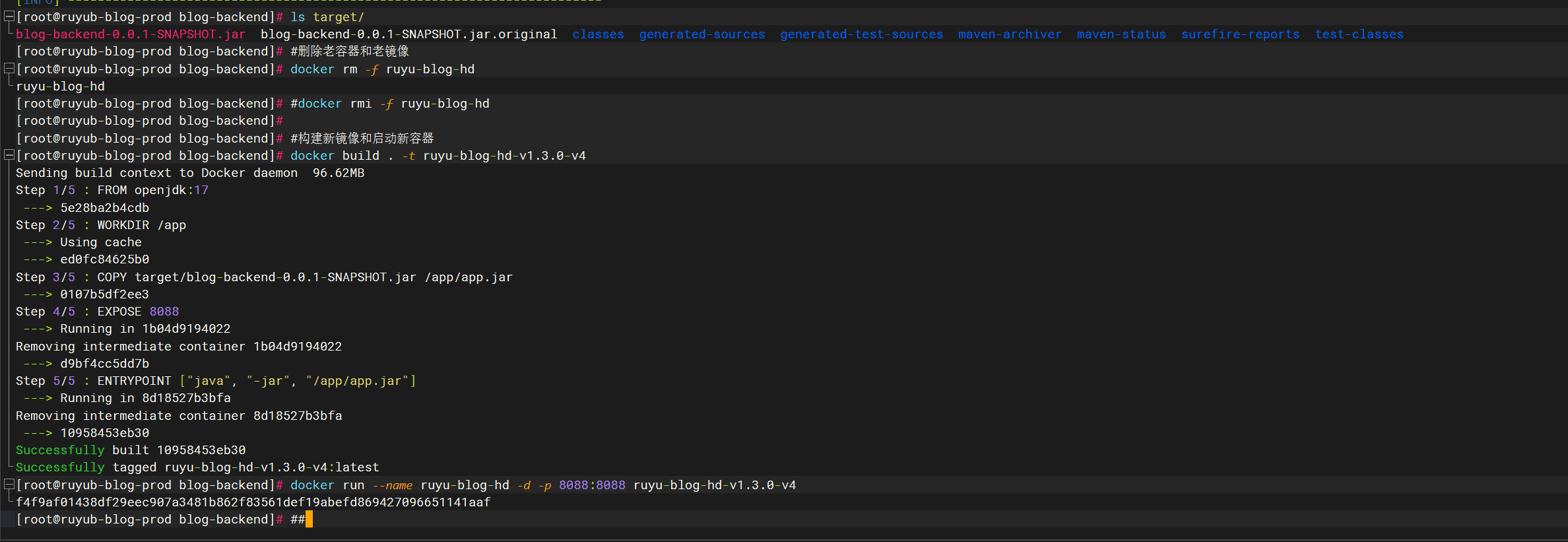This screenshot has width=1568, height=542.
Task: Click the comment '#删除老容器和老镜像'
Action: 349,51
